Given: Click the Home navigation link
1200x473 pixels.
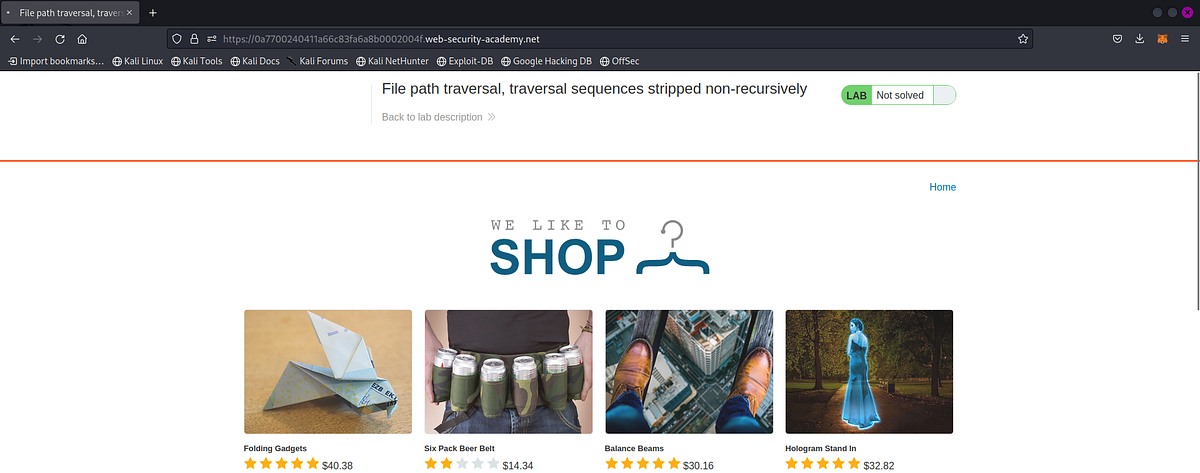Looking at the screenshot, I should click(x=942, y=187).
